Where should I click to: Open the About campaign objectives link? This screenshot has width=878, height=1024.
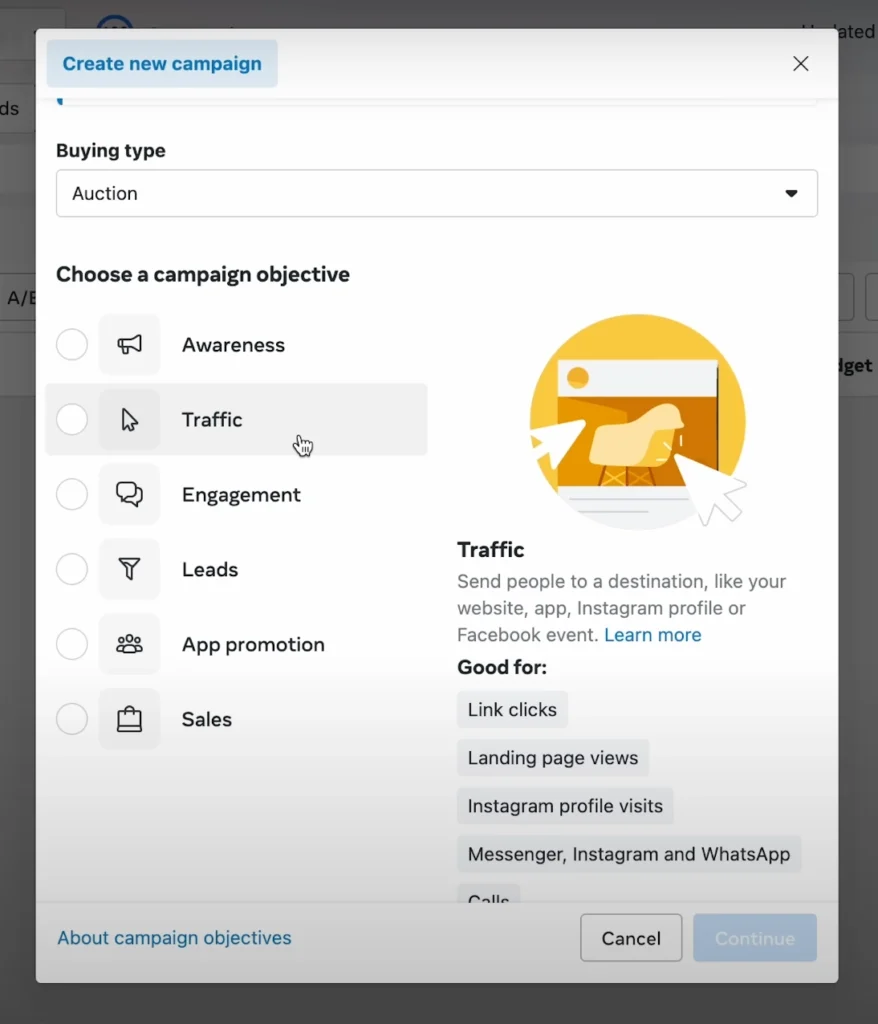click(x=174, y=938)
